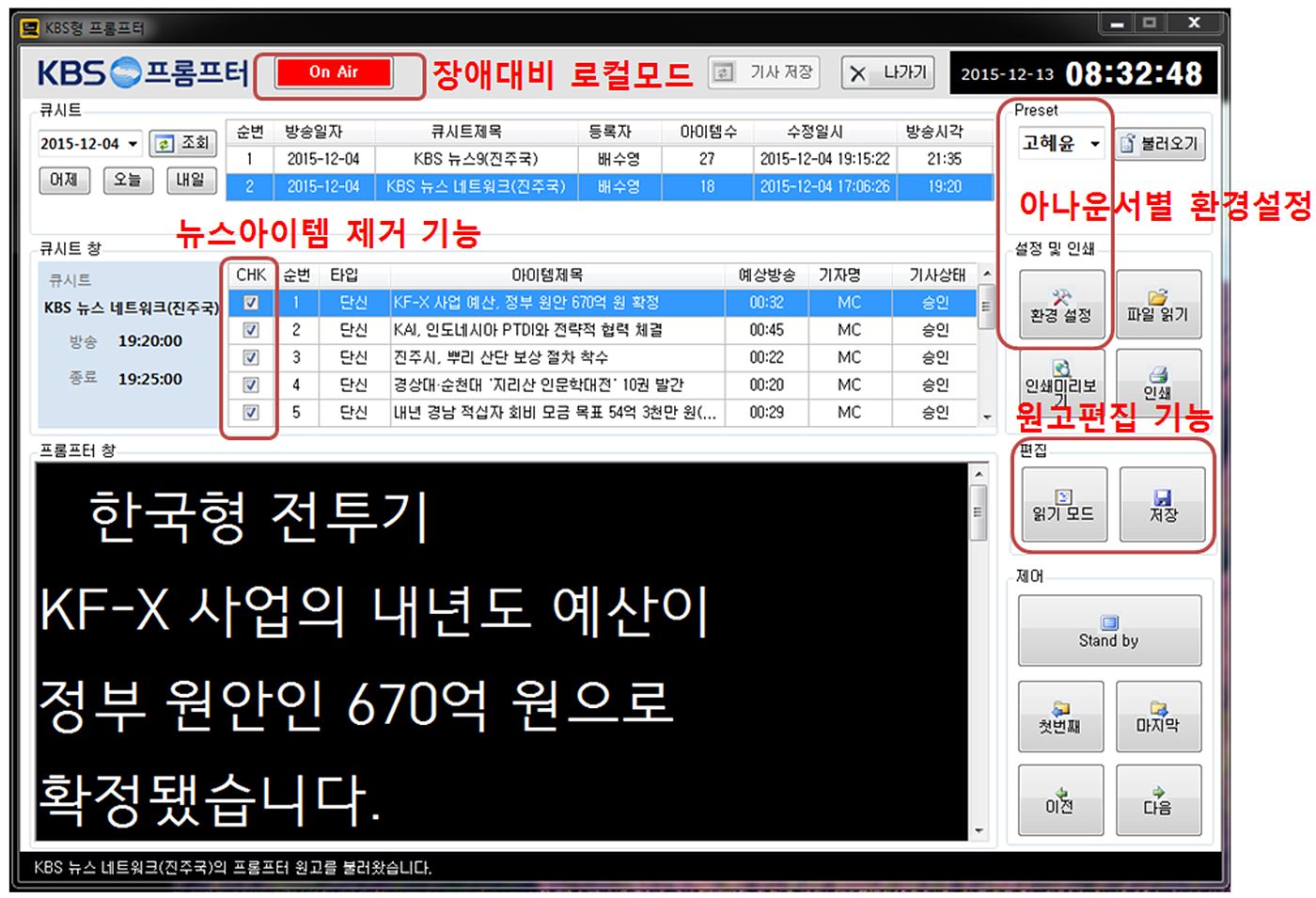Uncheck CHK box for item 1
This screenshot has width=1316, height=898.
point(251,303)
